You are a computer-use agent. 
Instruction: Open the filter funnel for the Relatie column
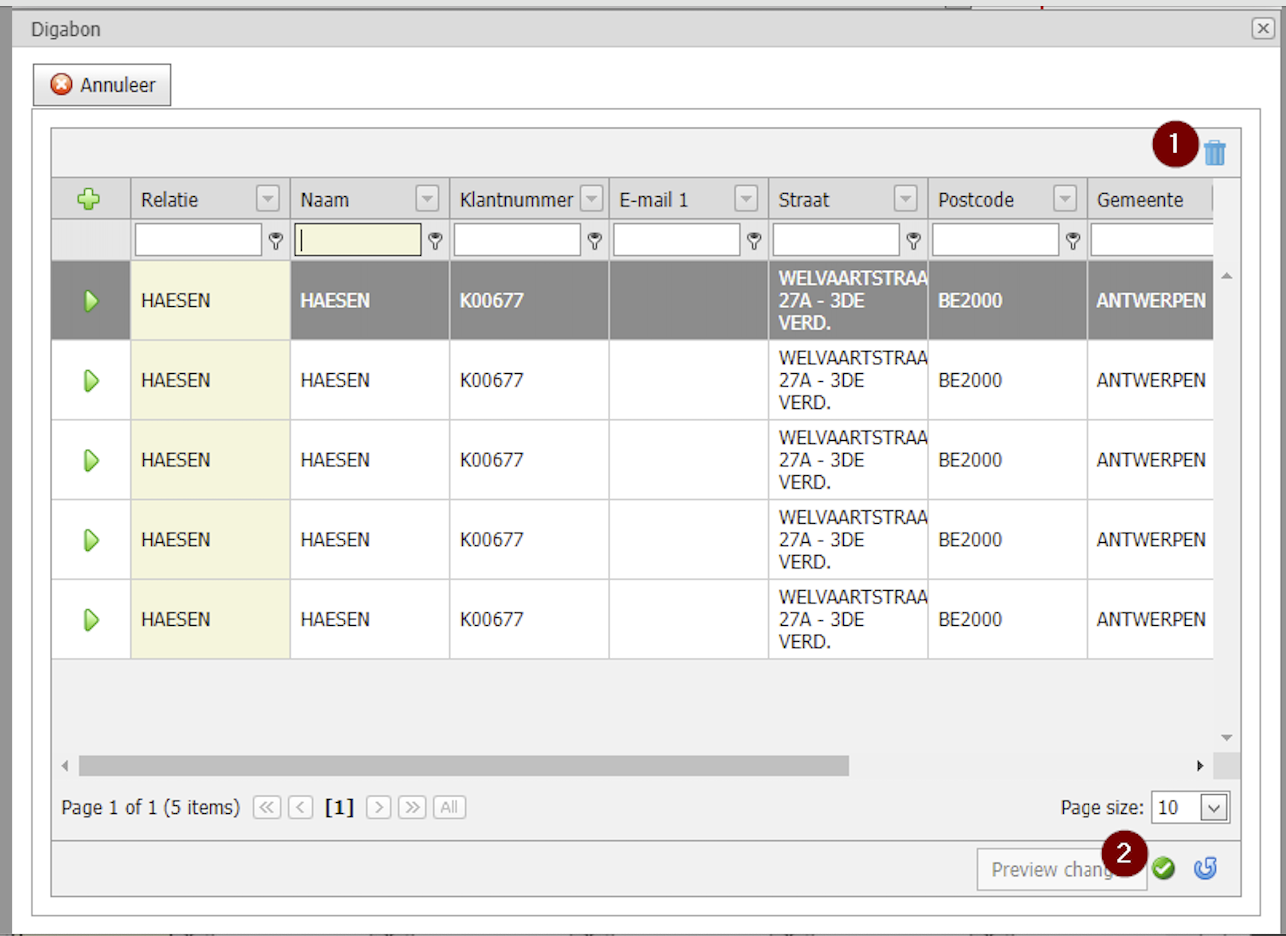pos(274,239)
